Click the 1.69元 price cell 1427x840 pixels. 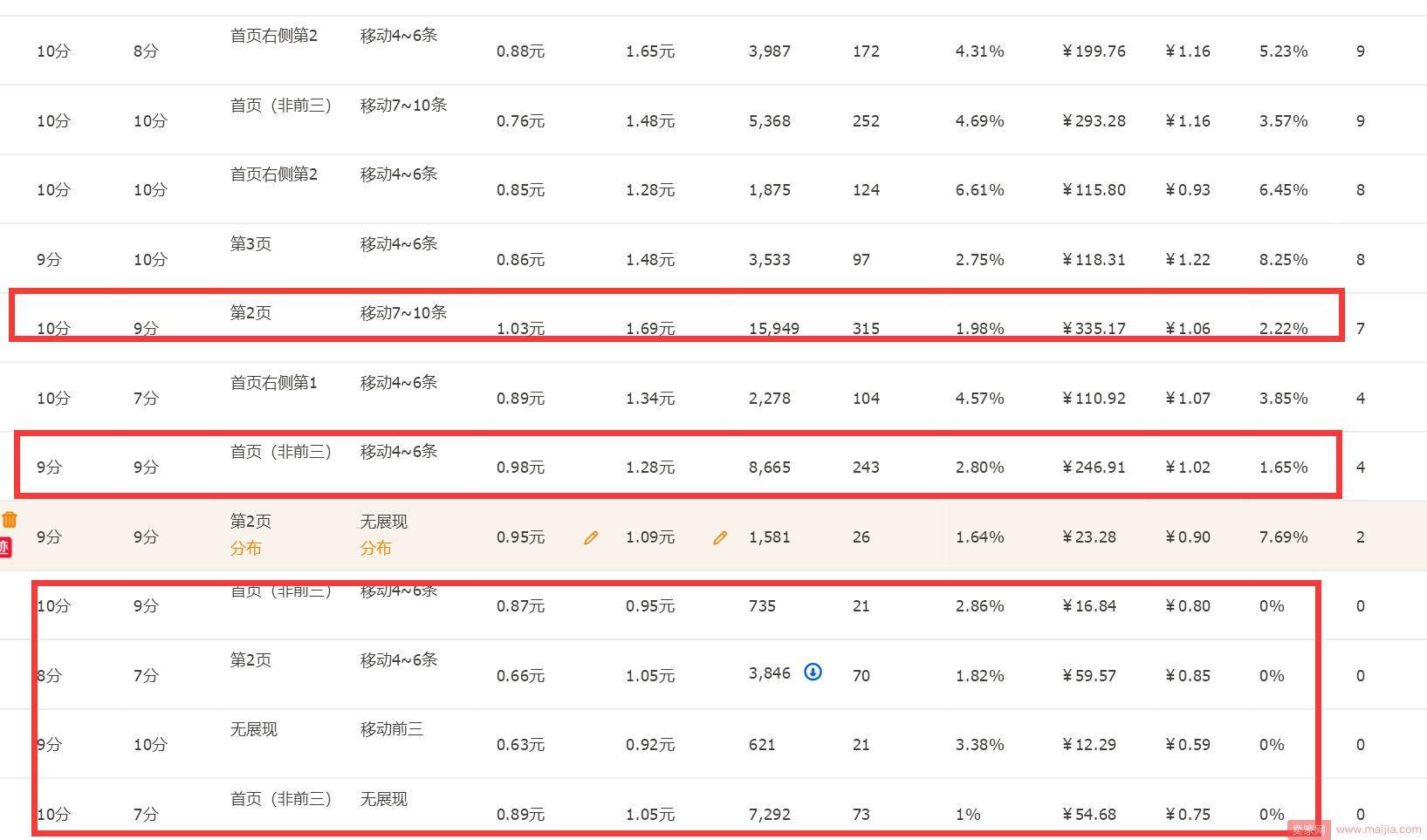[x=649, y=328]
